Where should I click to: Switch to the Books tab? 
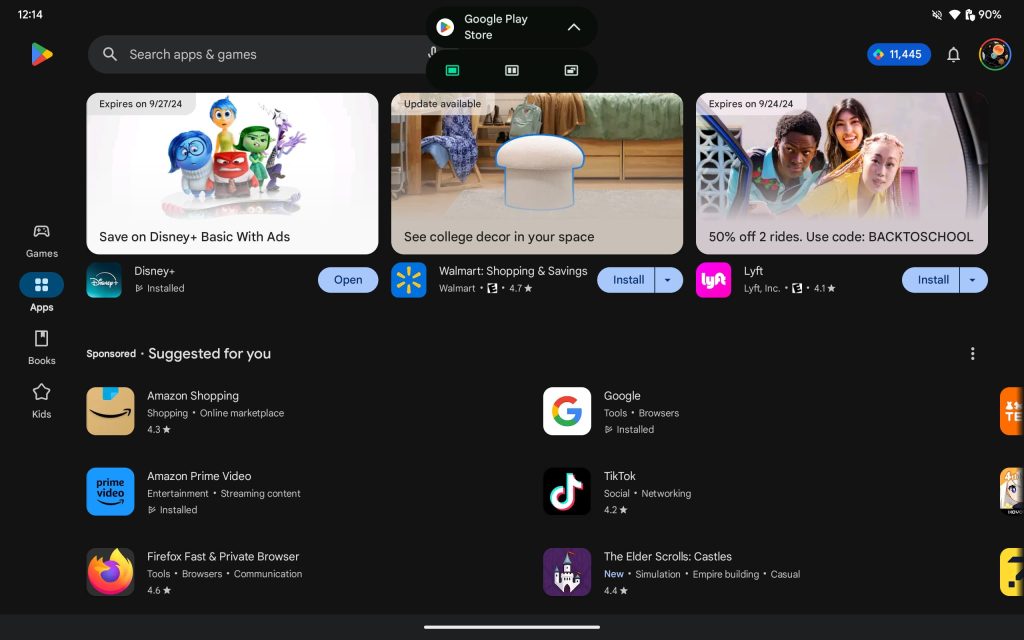(x=41, y=347)
